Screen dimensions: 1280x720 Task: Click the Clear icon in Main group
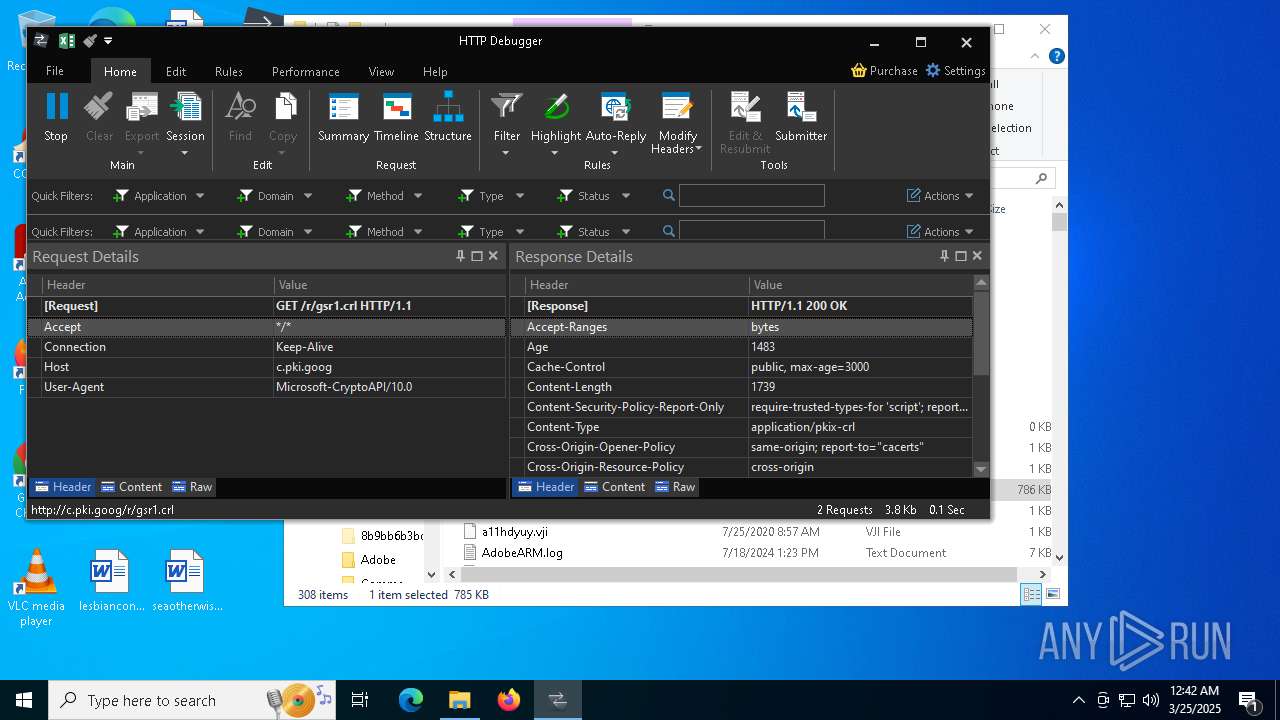point(99,107)
